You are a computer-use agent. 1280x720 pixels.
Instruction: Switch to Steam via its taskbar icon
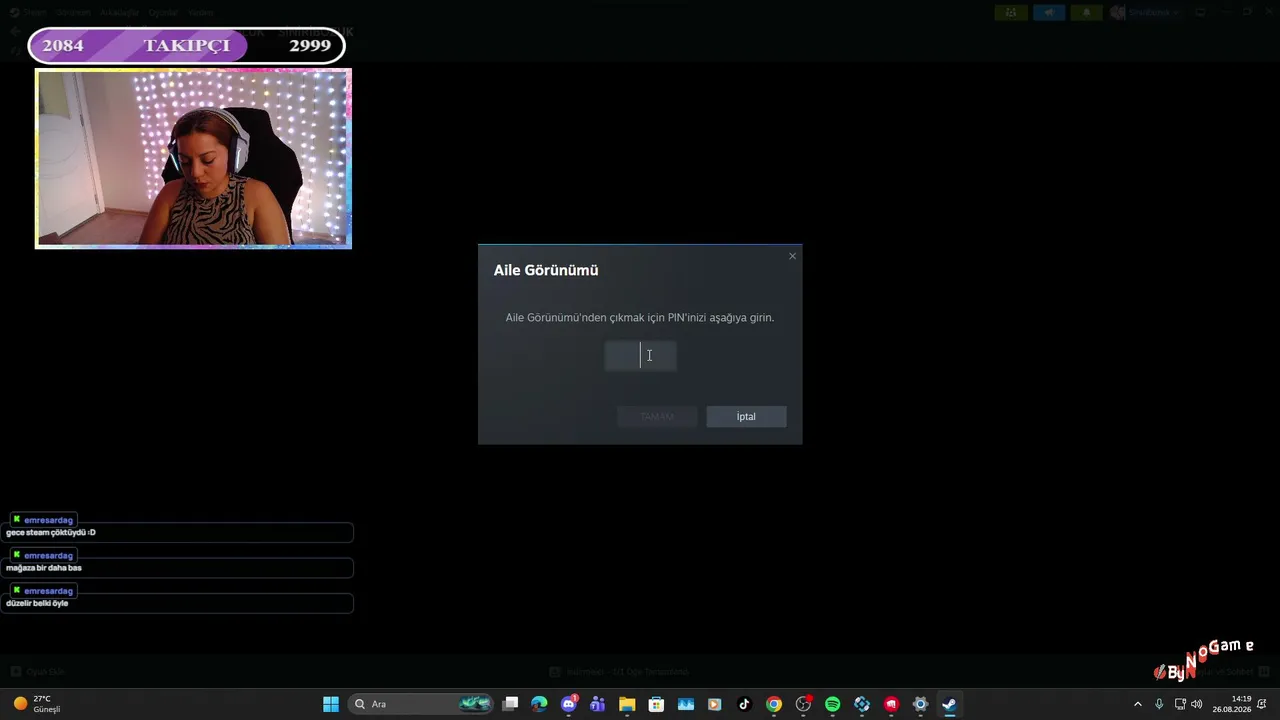(949, 704)
